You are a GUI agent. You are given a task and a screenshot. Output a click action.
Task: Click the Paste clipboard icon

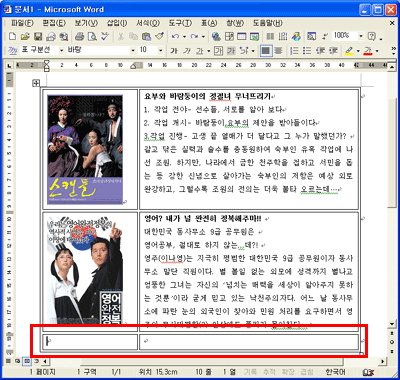[x=146, y=36]
